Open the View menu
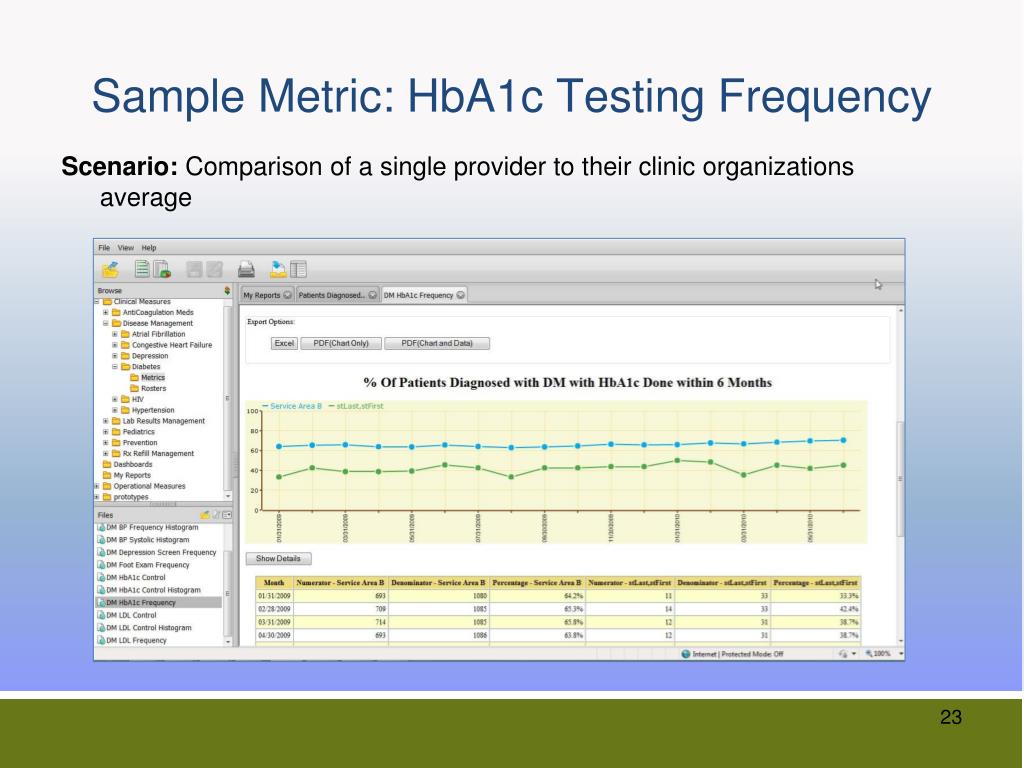The image size is (1024, 768). 125,248
